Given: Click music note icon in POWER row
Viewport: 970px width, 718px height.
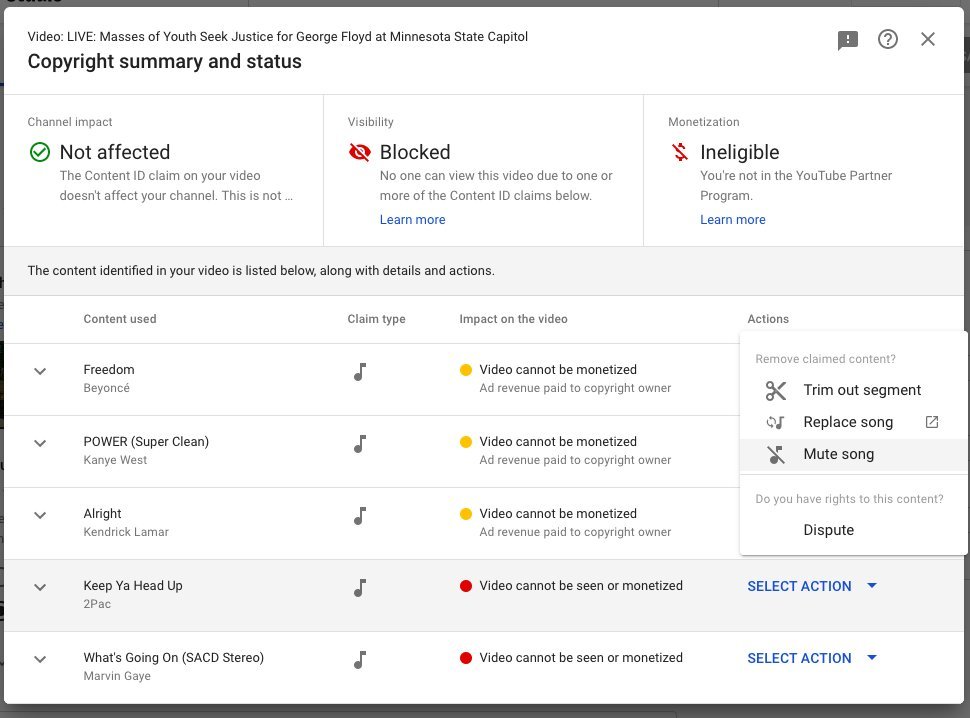Looking at the screenshot, I should pyautogui.click(x=360, y=444).
